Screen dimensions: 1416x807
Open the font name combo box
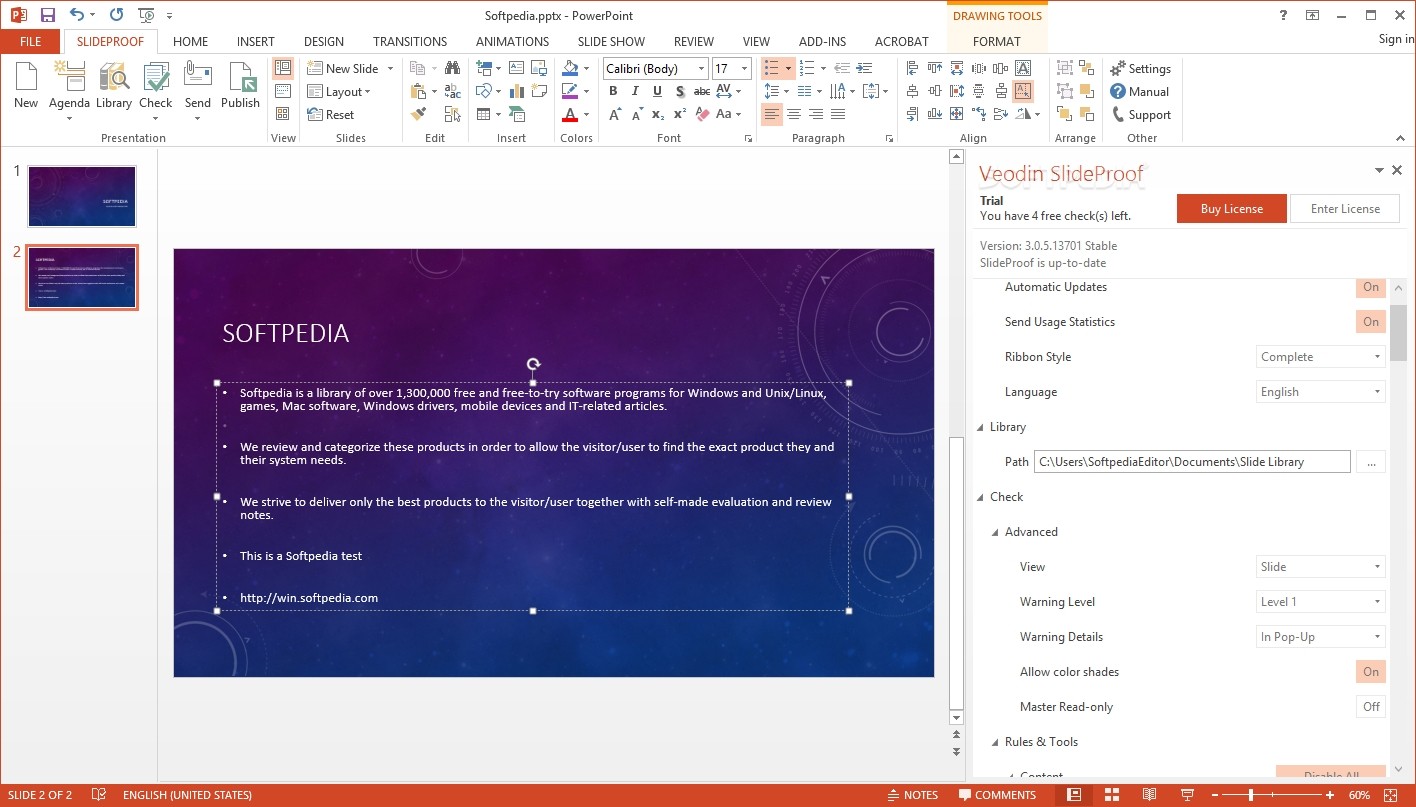(655, 68)
